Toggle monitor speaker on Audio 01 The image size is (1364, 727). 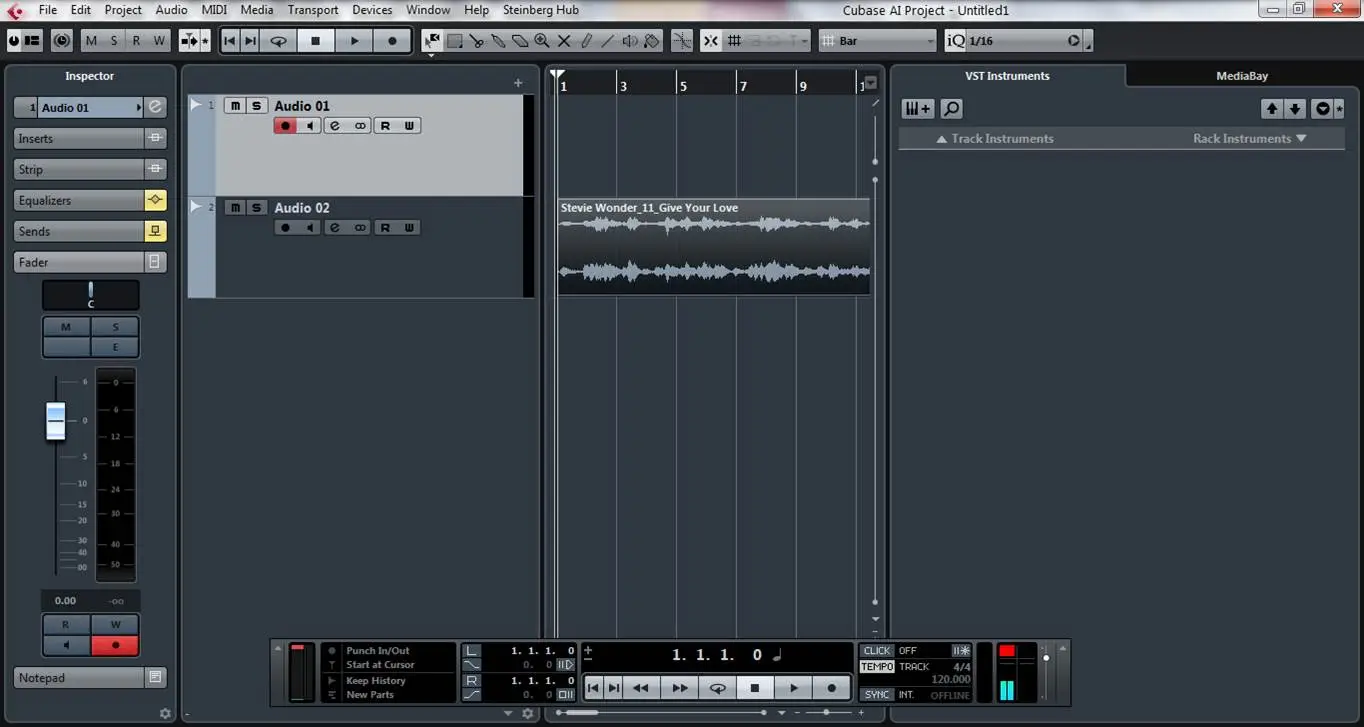pyautogui.click(x=310, y=126)
